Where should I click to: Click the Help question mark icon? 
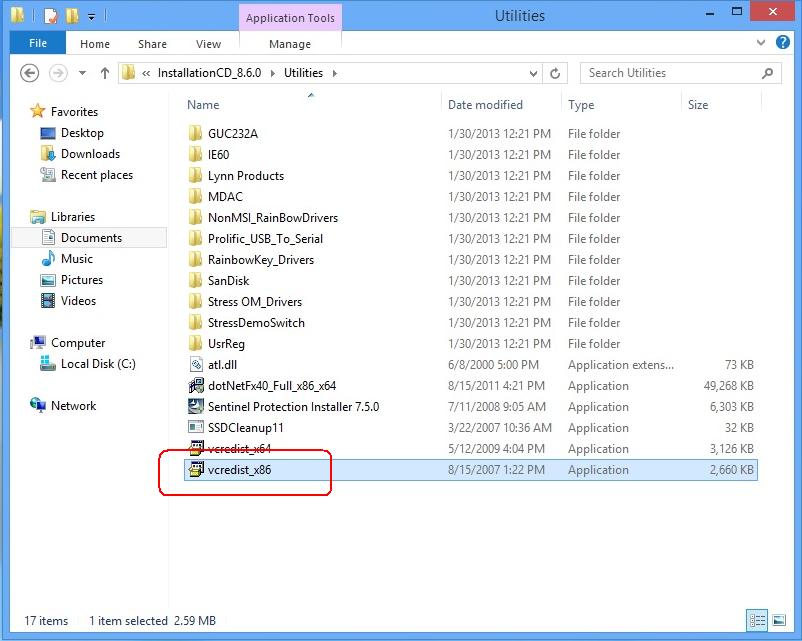783,42
